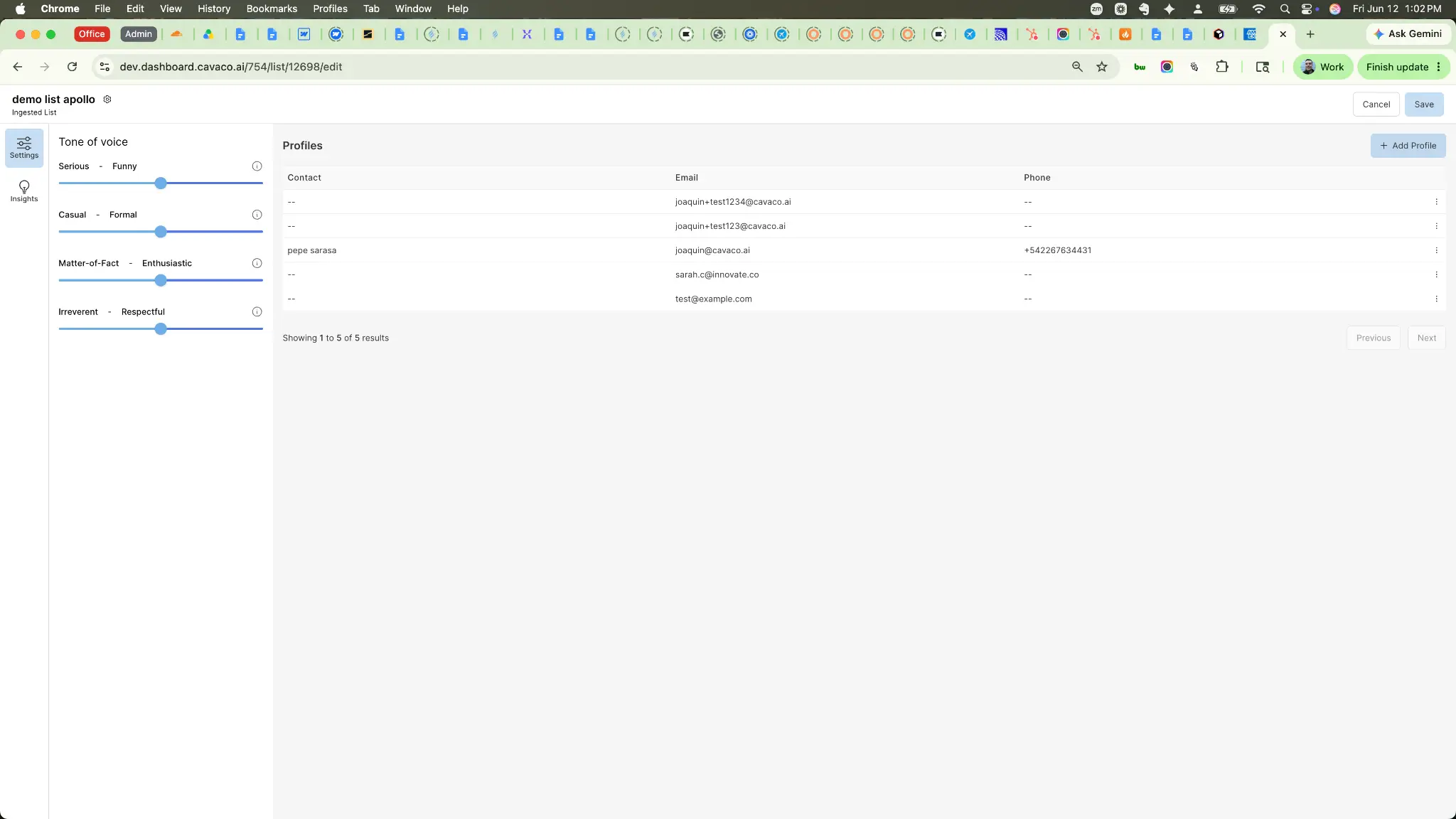
Task: Show info for Casual - Formal slider
Action: 257,215
